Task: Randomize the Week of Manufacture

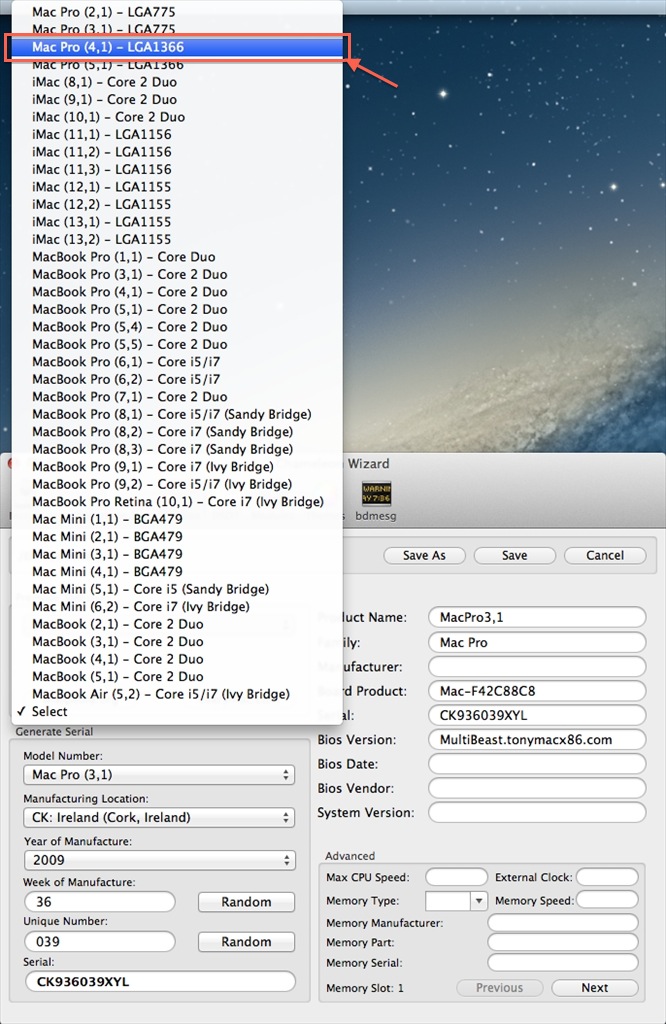Action: pyautogui.click(x=246, y=902)
